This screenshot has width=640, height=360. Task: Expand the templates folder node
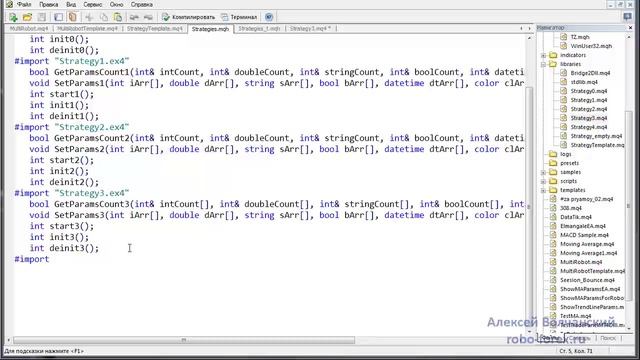coord(543,191)
